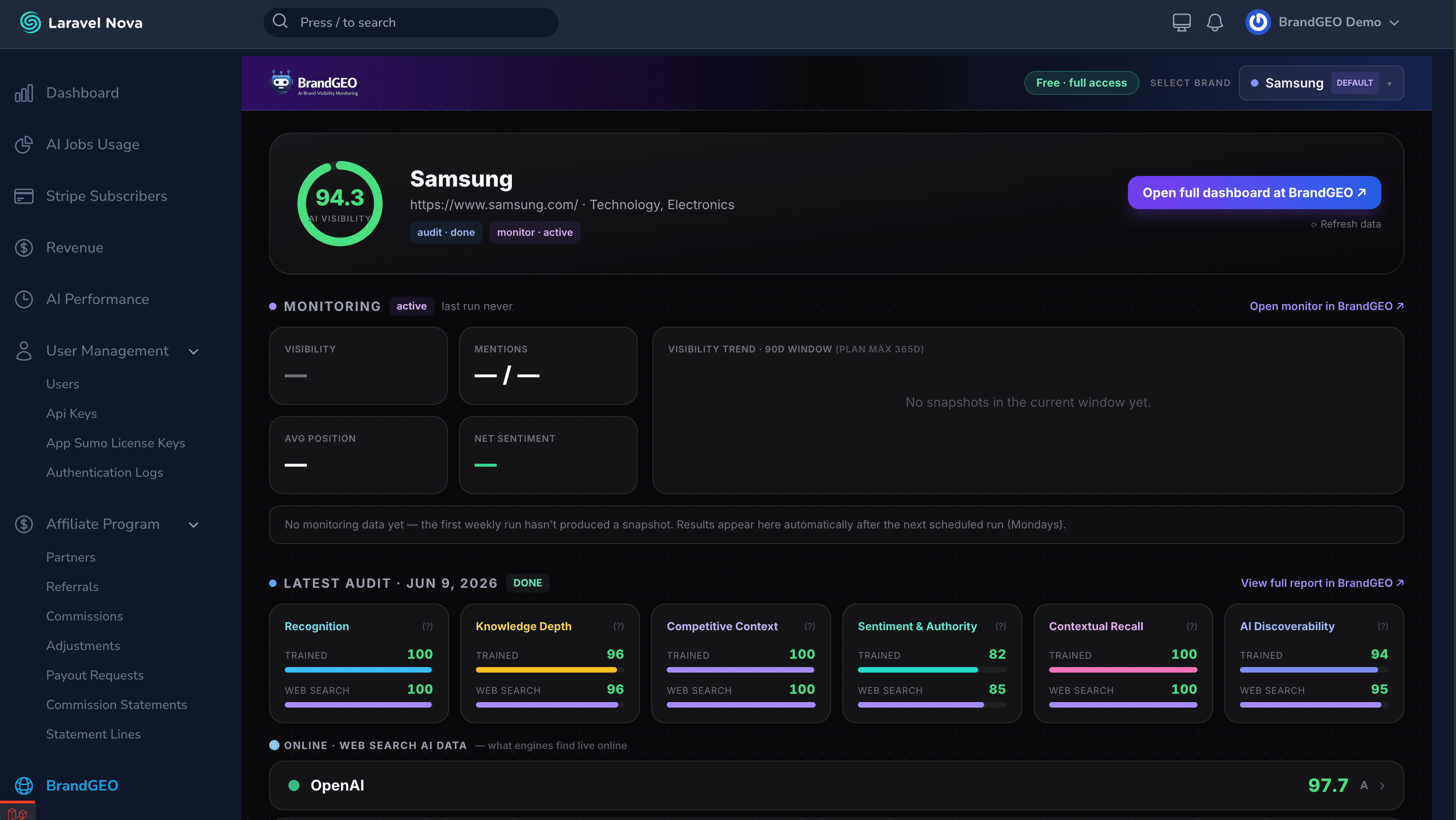Click the AI Discoverability help (?) icon

point(1383,626)
